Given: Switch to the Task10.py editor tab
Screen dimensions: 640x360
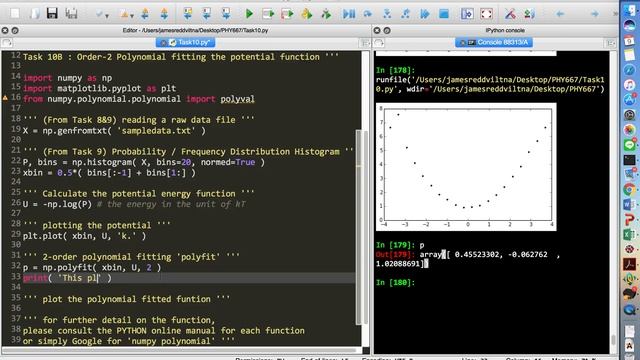Looking at the screenshot, I should coord(185,42).
